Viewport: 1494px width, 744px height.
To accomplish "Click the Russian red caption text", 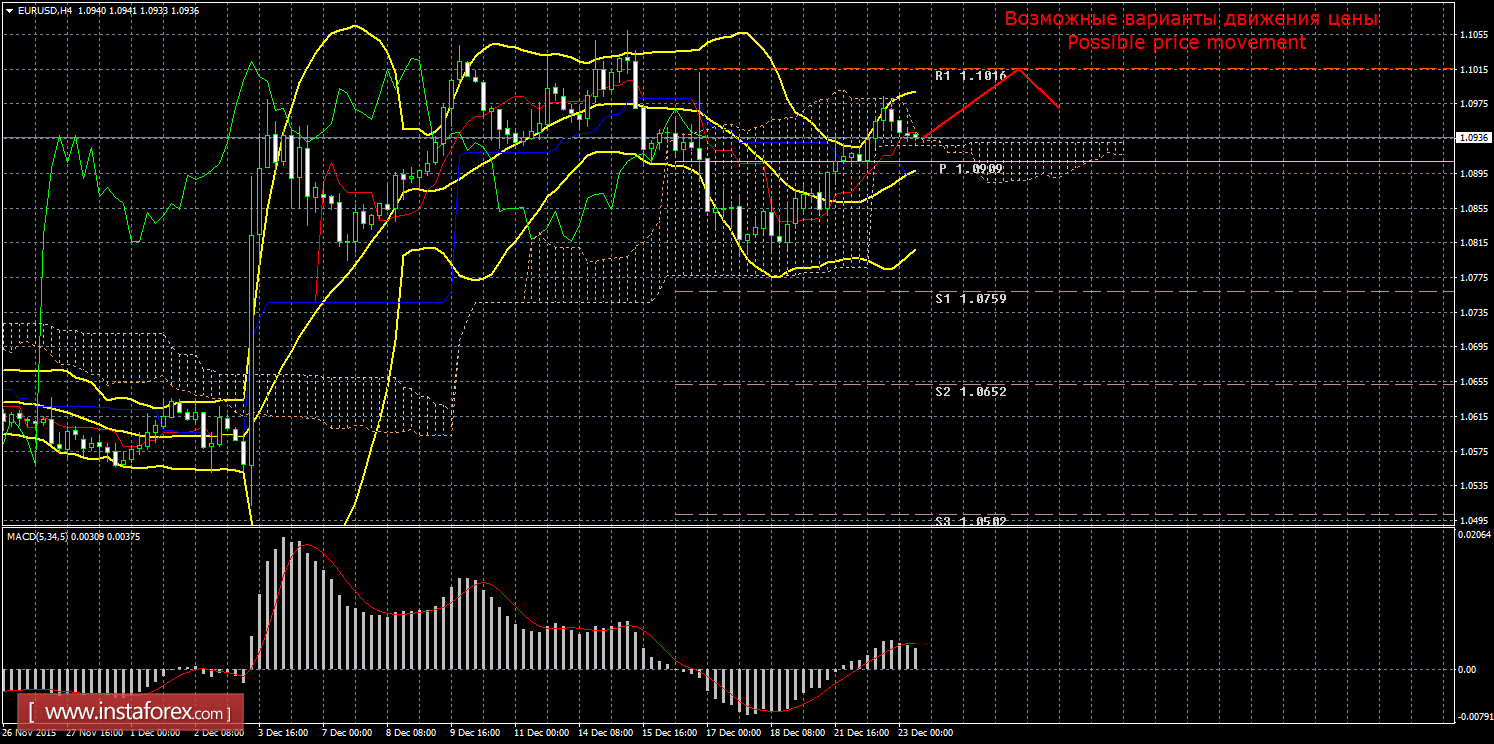I will (x=1191, y=19).
